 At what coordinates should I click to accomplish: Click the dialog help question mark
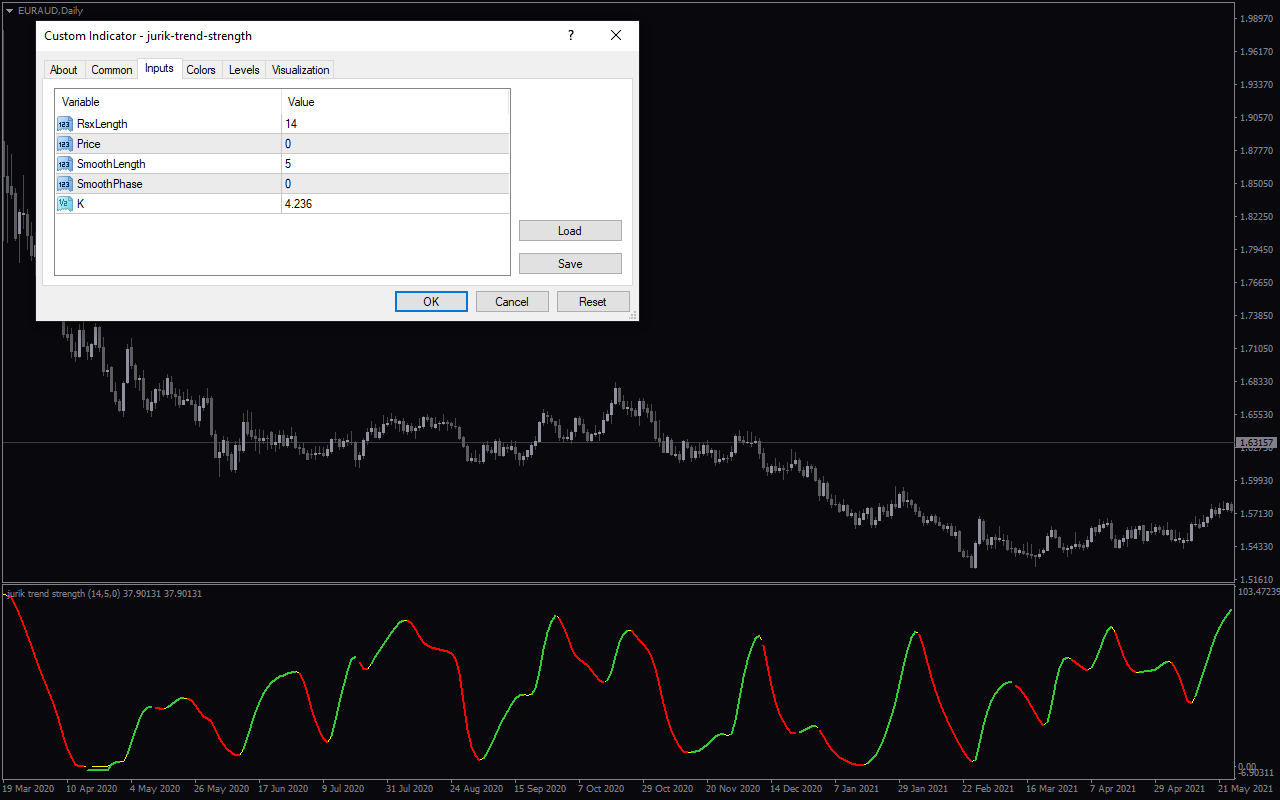point(571,36)
